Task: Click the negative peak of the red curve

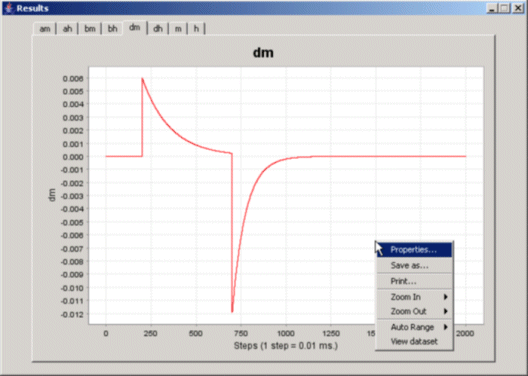Action: [x=232, y=311]
